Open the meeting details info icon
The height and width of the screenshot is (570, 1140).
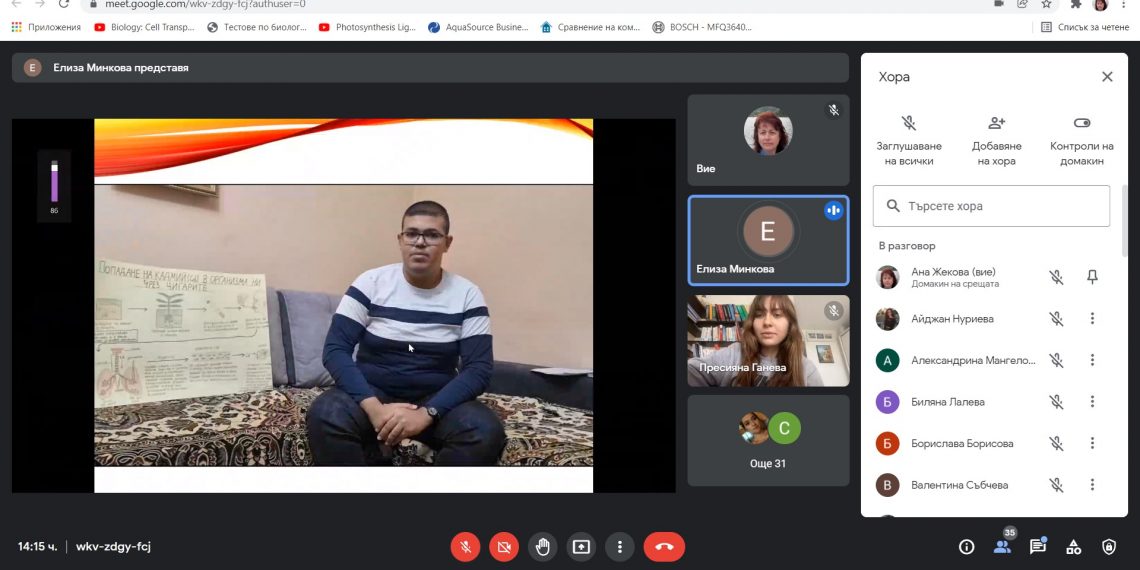[x=966, y=547]
